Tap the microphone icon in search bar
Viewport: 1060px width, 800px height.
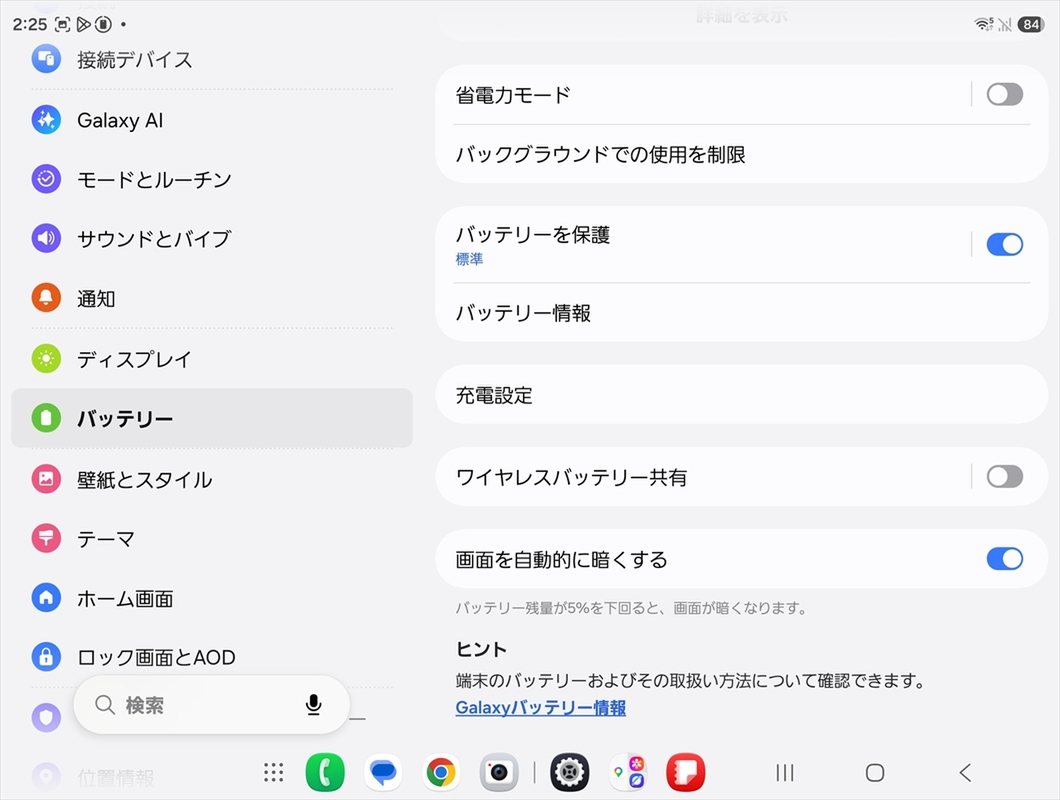coord(313,705)
